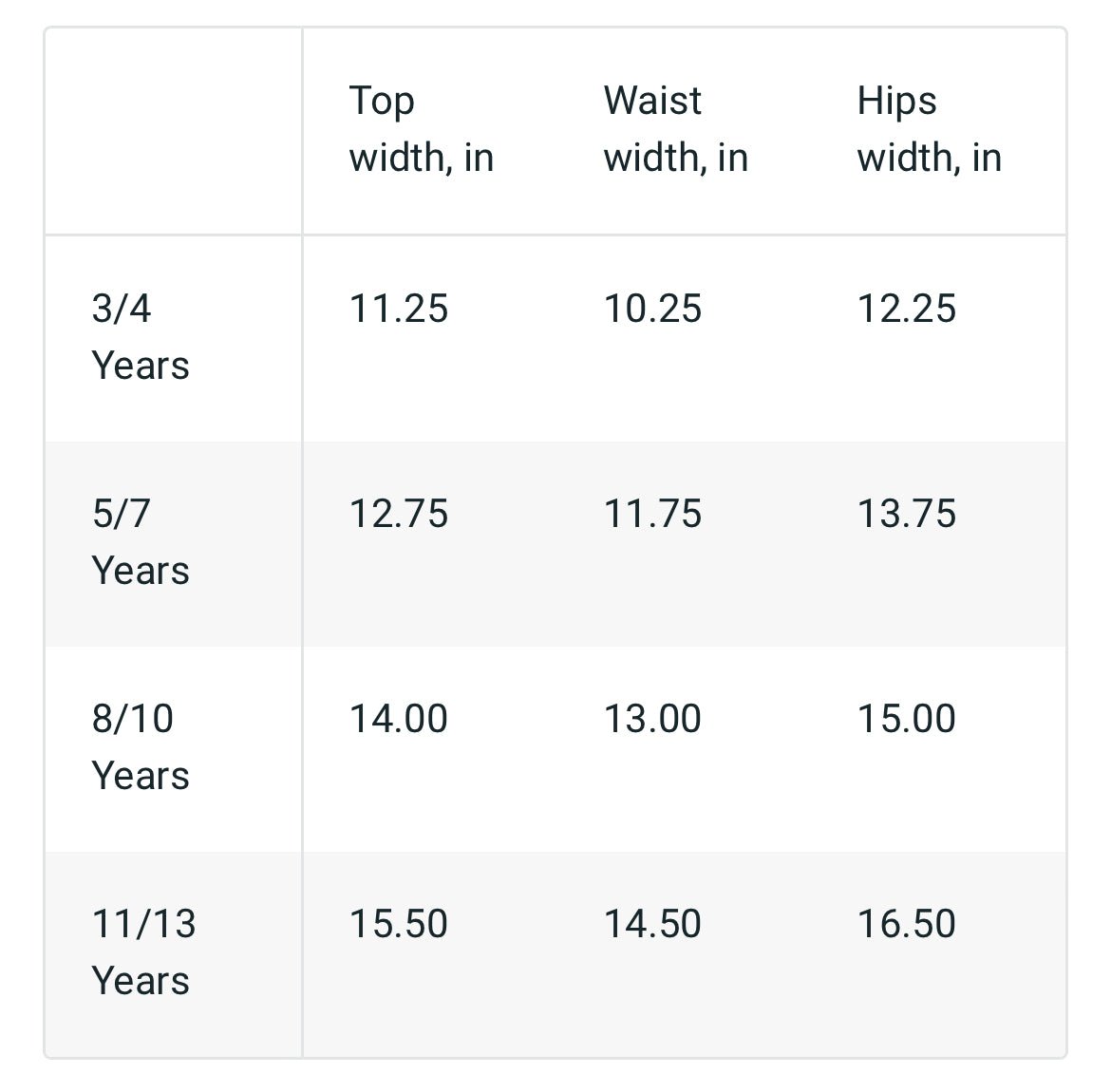Click the 16.50 hips width value
1111x1092 pixels.
pyautogui.click(x=907, y=925)
